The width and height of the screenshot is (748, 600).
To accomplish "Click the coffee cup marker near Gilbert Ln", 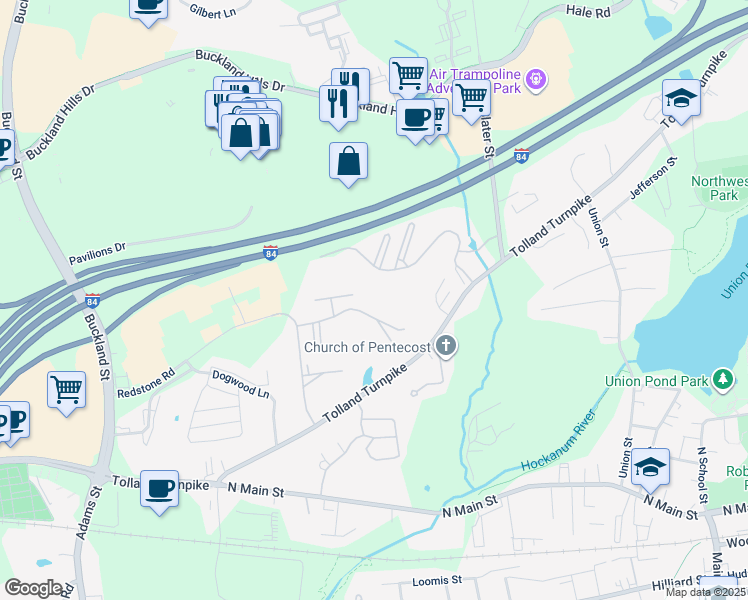I will [148, 10].
